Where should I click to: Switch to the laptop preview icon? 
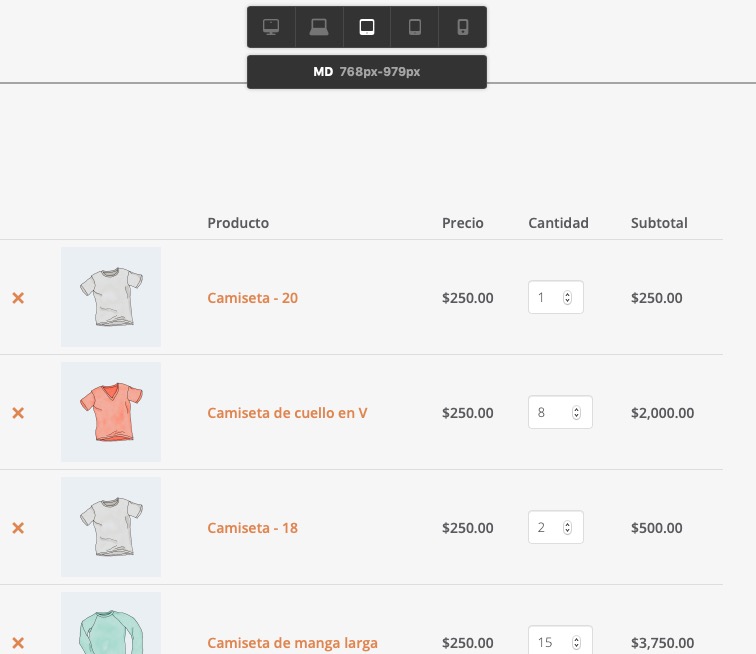(x=319, y=27)
